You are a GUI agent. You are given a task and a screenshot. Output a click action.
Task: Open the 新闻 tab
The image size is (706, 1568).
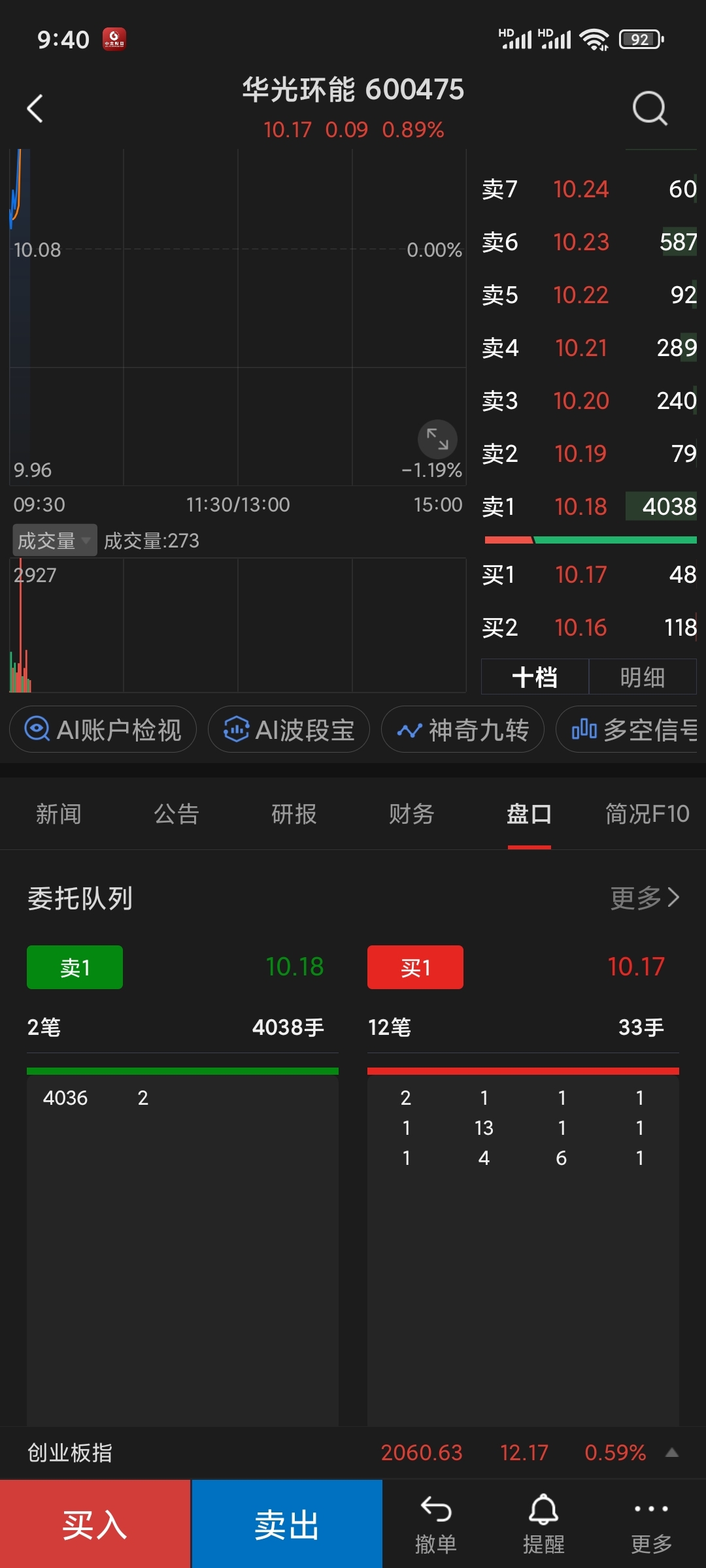(59, 814)
